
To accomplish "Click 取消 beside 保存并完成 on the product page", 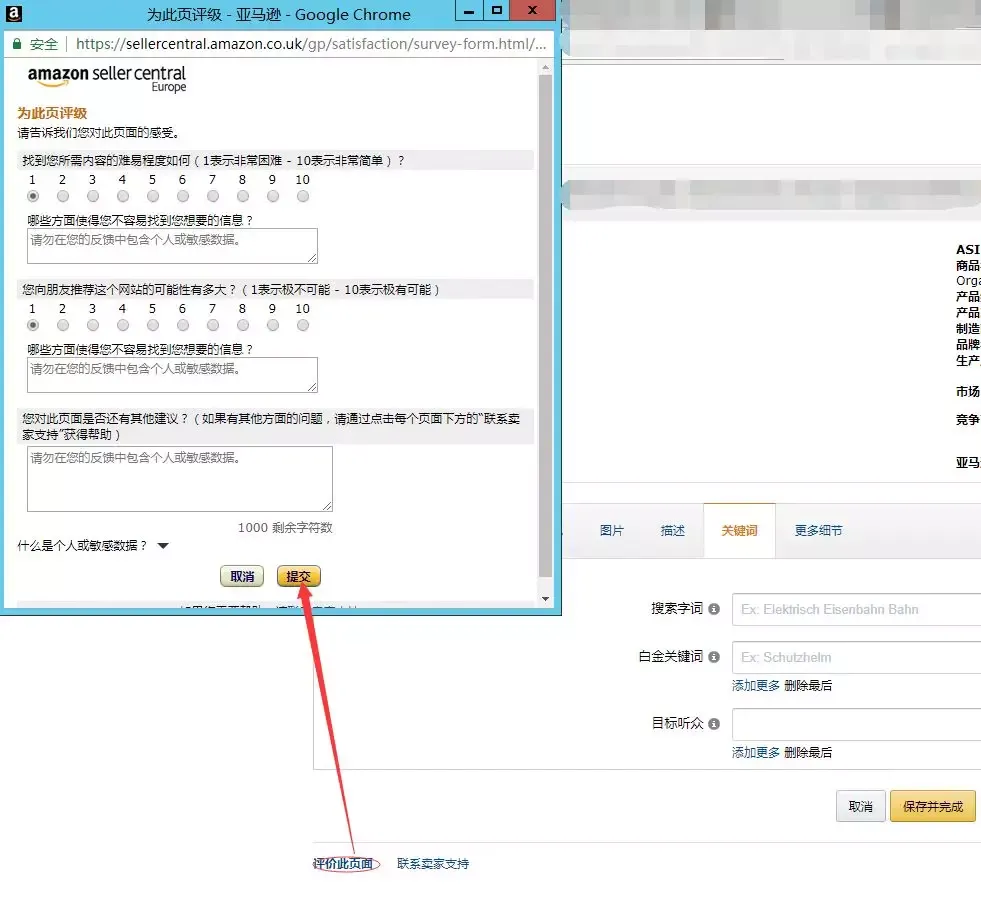I will 860,807.
